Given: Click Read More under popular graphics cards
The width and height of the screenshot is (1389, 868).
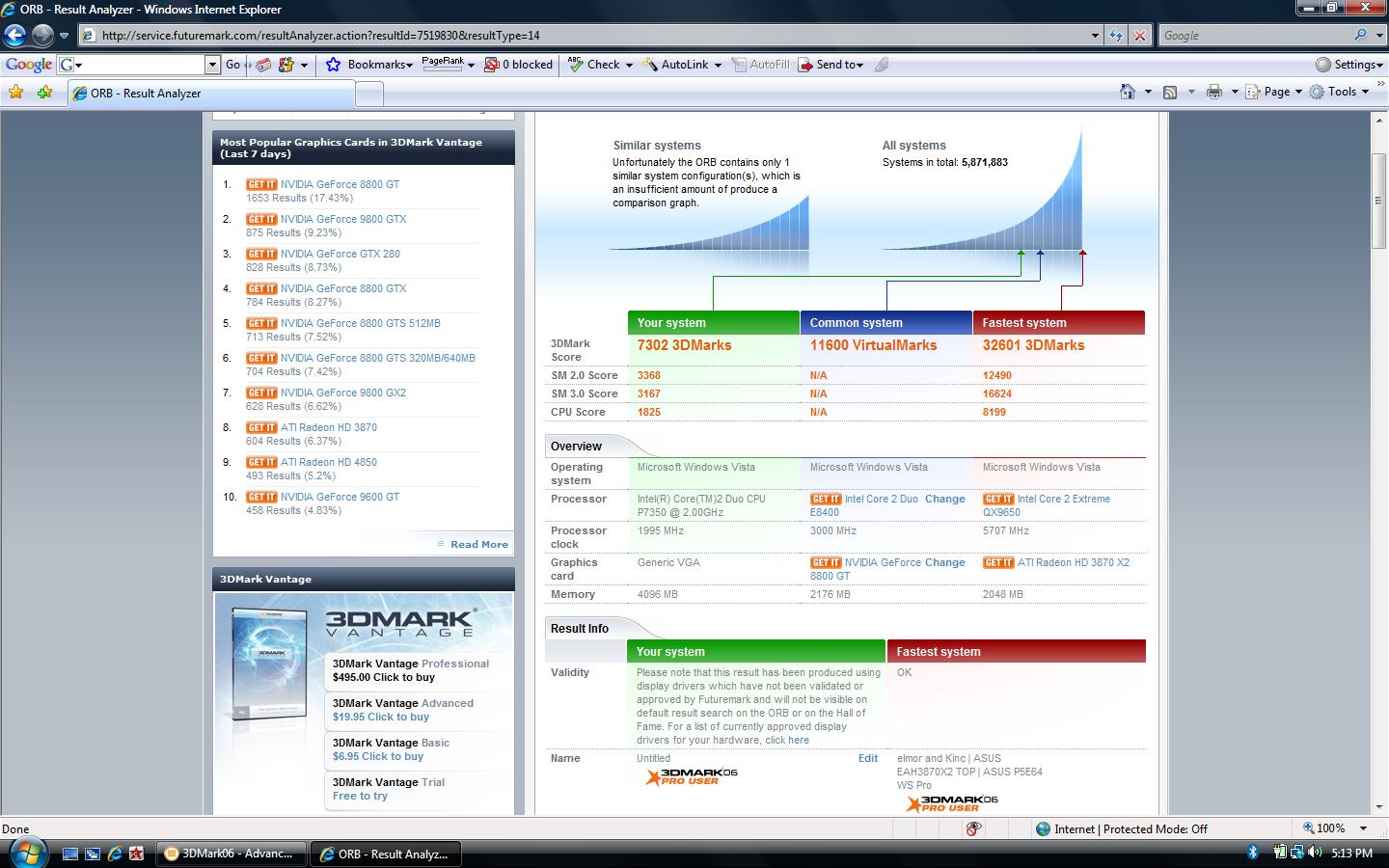Looking at the screenshot, I should point(478,544).
